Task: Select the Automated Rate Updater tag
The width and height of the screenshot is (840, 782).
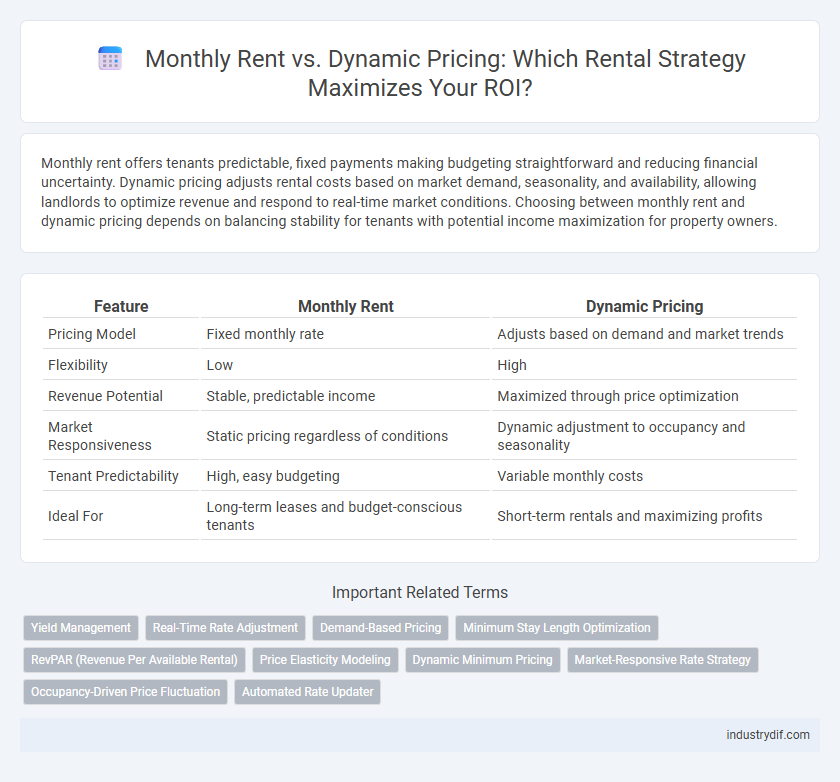Action: pos(308,691)
